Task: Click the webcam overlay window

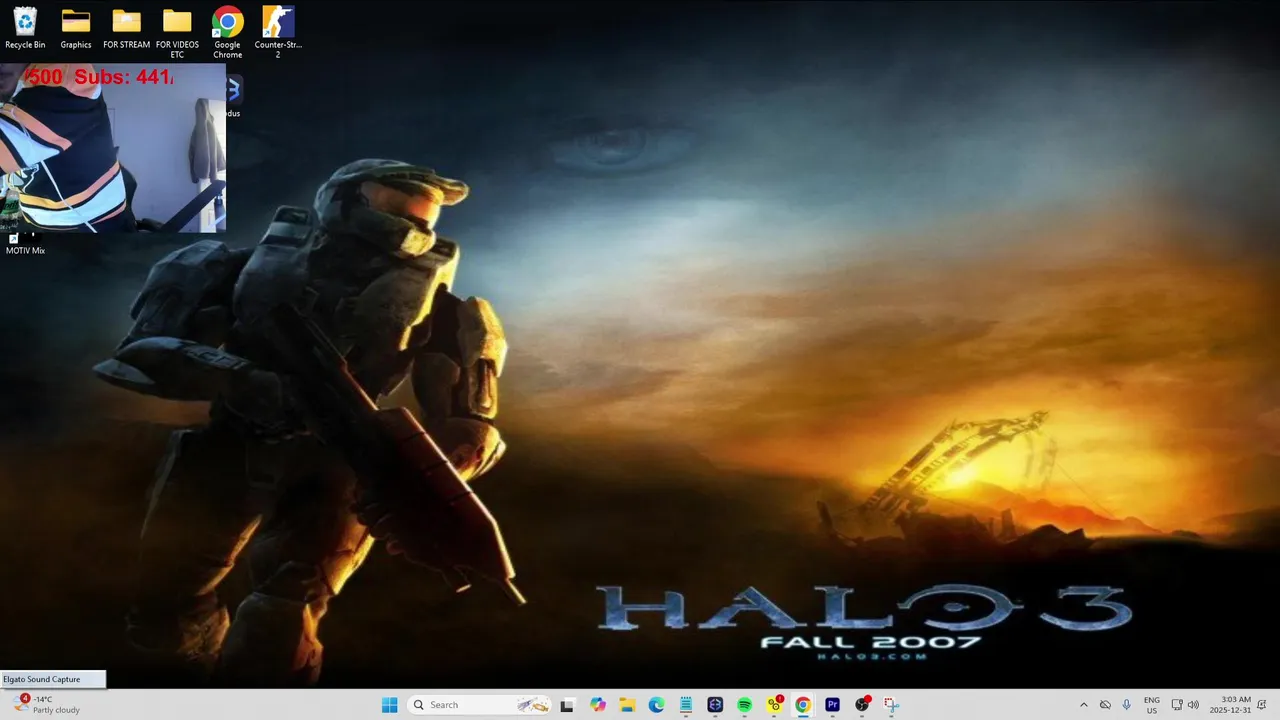Action: [113, 148]
